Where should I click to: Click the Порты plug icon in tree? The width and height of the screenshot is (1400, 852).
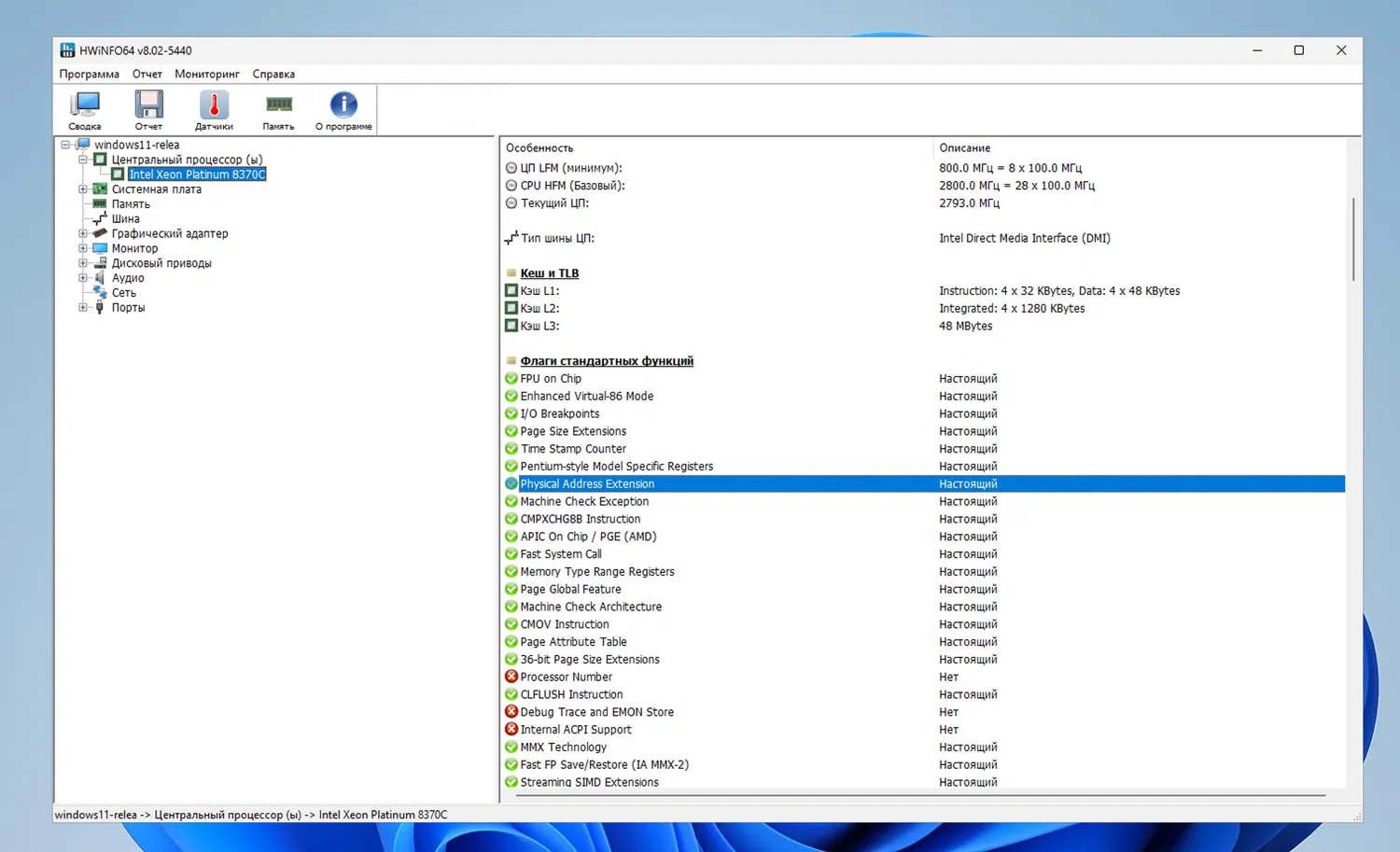coord(100,307)
